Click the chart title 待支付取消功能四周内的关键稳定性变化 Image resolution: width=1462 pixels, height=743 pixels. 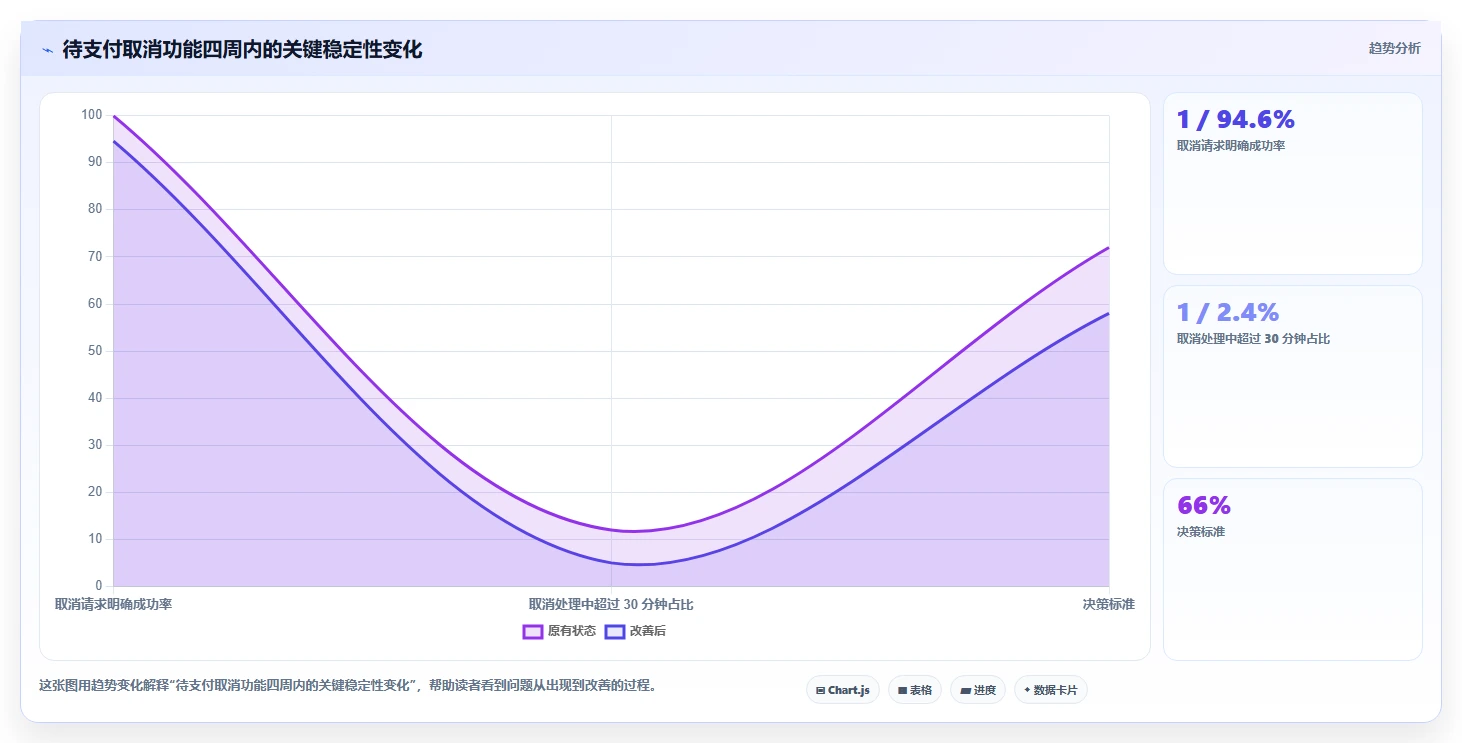pos(242,50)
